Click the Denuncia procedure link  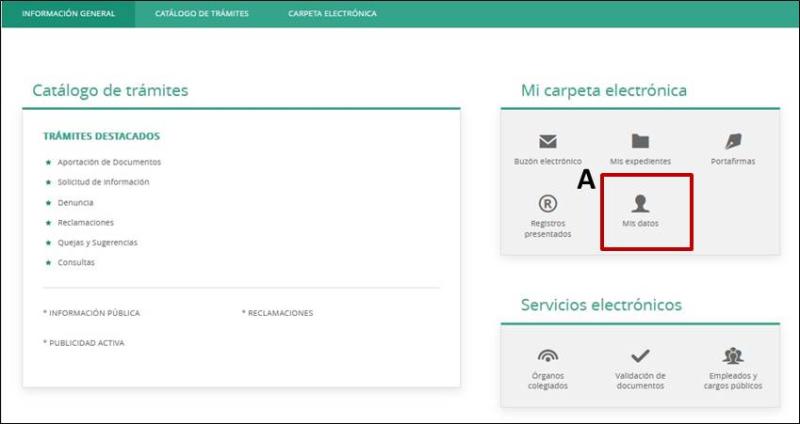(x=76, y=202)
